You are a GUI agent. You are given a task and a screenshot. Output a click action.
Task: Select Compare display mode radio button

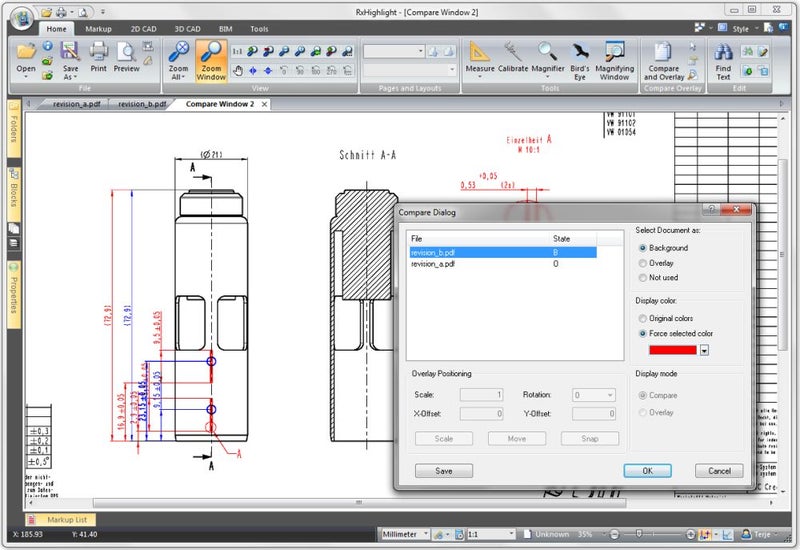(643, 395)
